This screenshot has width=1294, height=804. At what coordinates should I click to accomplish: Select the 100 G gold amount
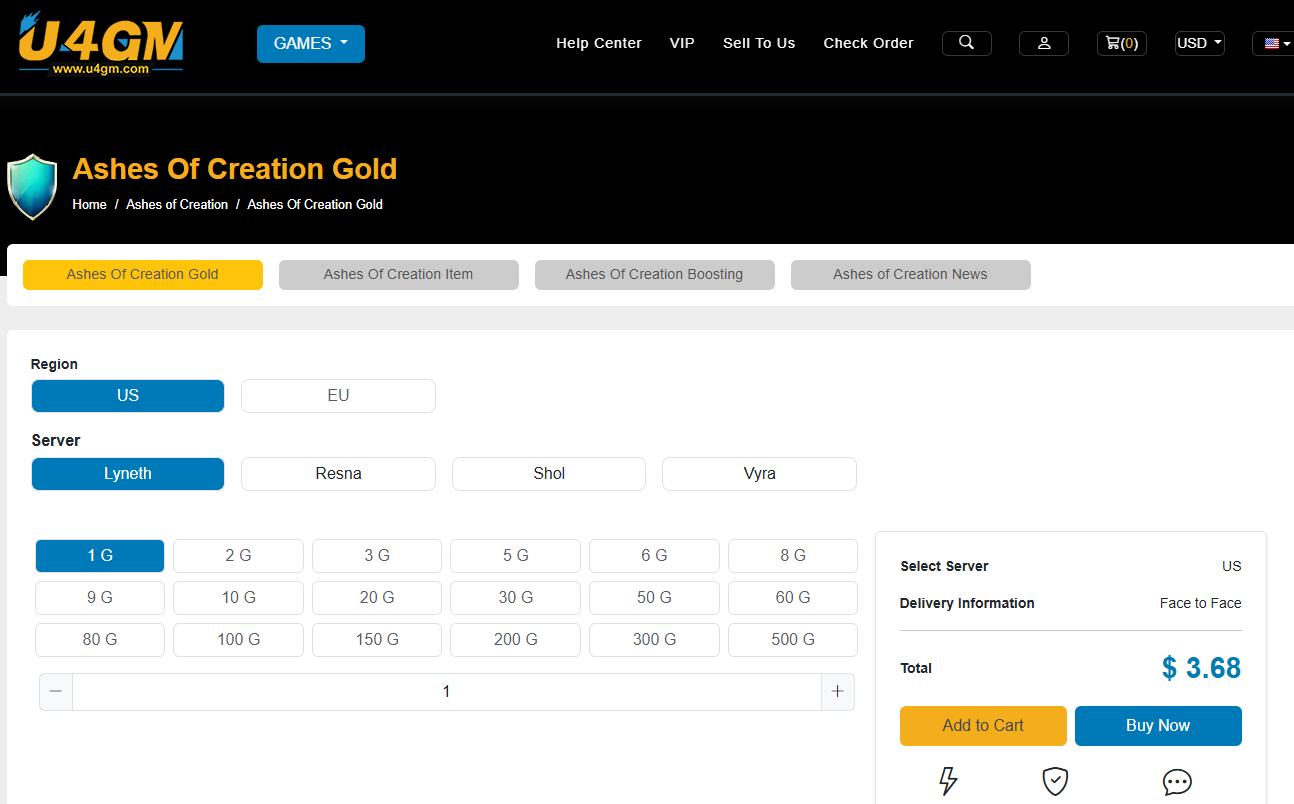click(x=238, y=640)
